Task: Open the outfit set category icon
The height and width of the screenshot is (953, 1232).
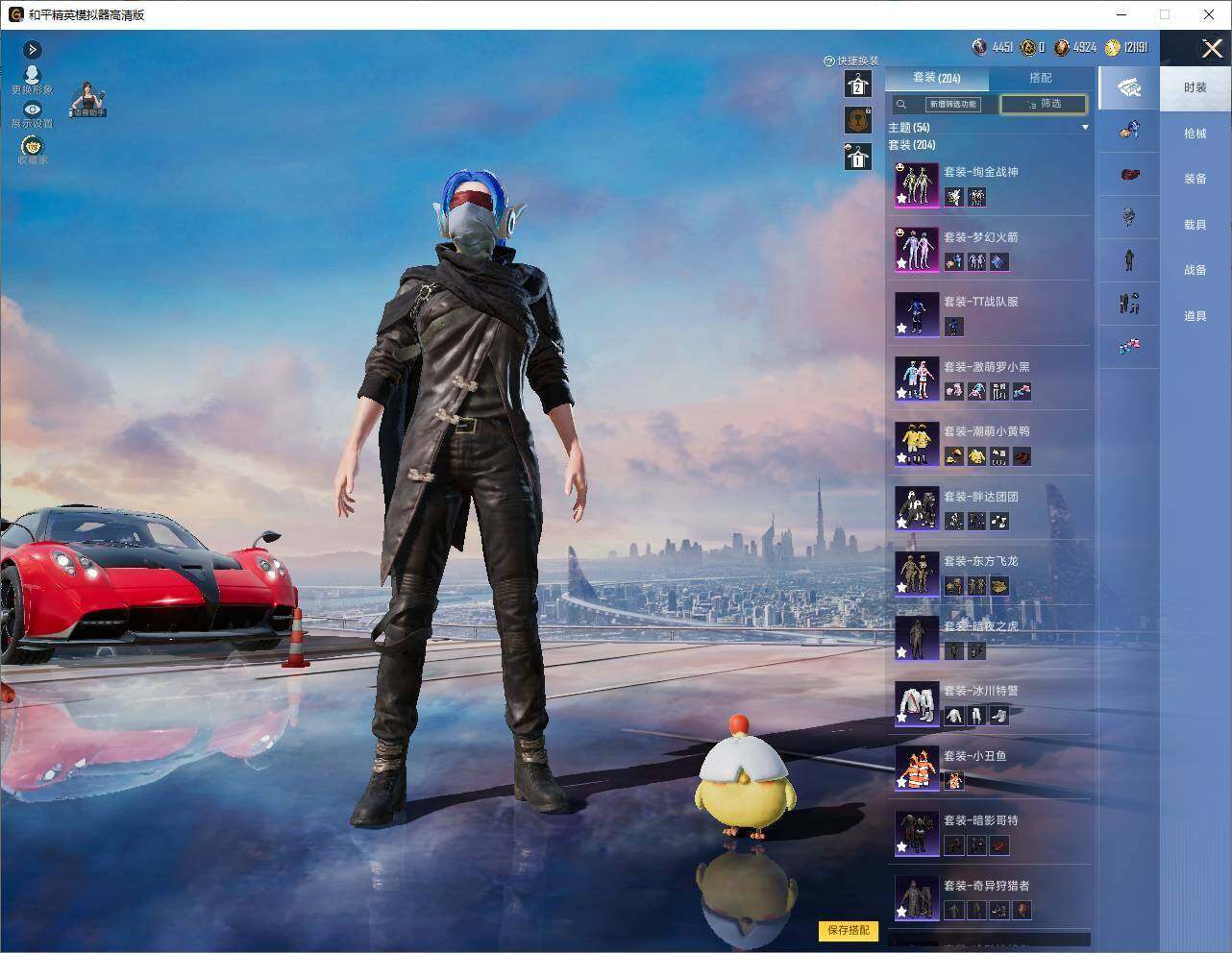Action: point(1129,88)
